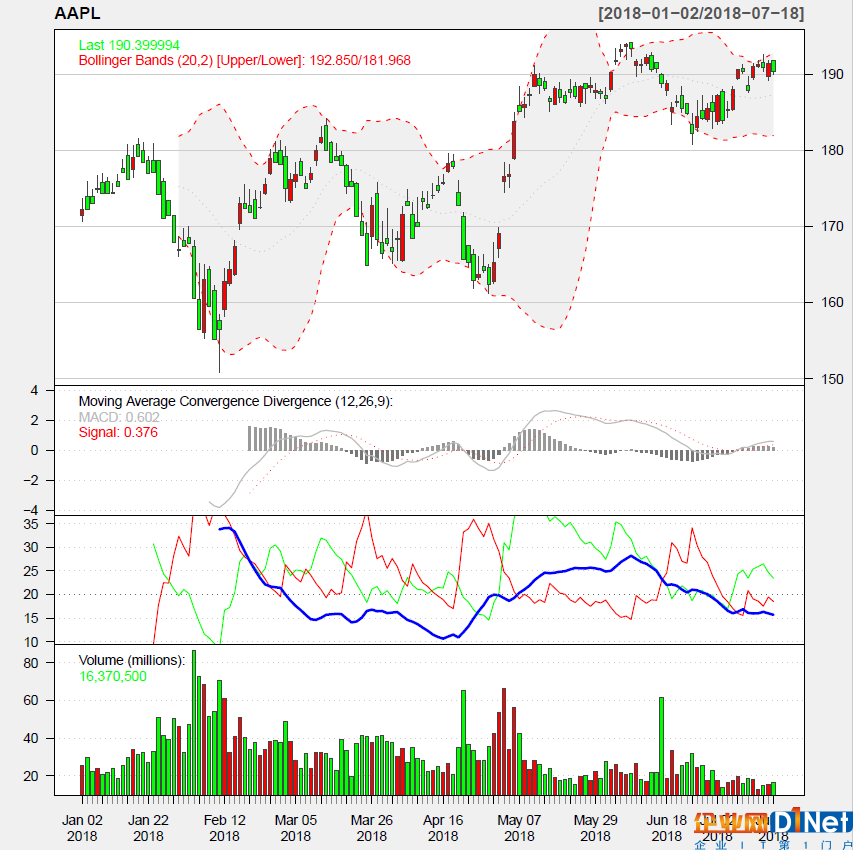
Task: Click the volume axis label 60
Action: (x=31, y=700)
